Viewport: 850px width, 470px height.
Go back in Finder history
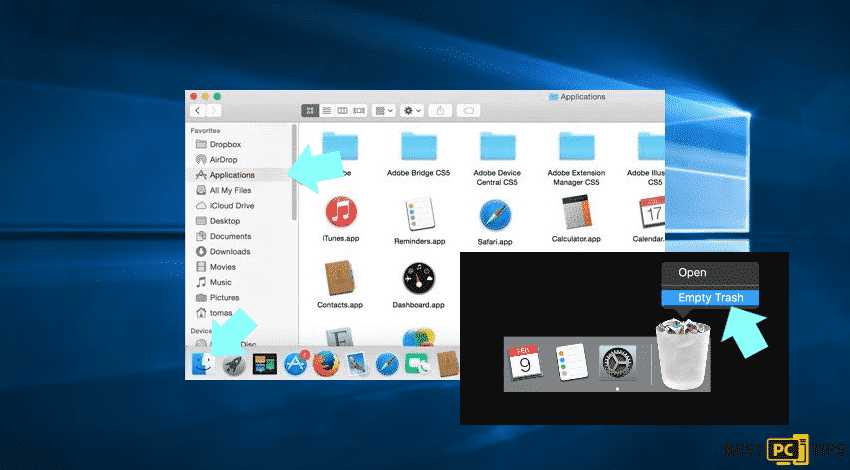tap(198, 111)
